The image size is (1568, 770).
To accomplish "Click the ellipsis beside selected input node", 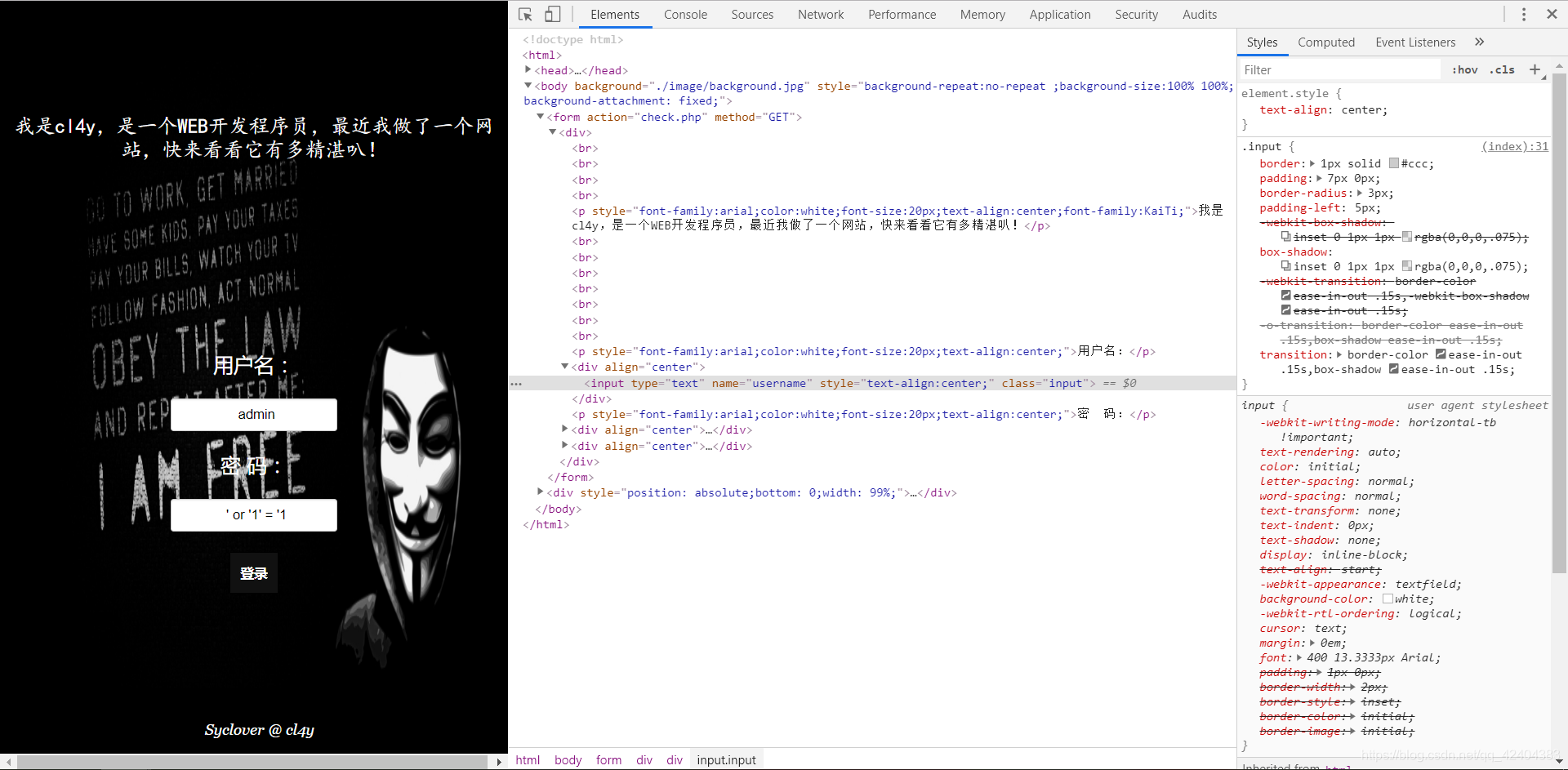I will [516, 383].
